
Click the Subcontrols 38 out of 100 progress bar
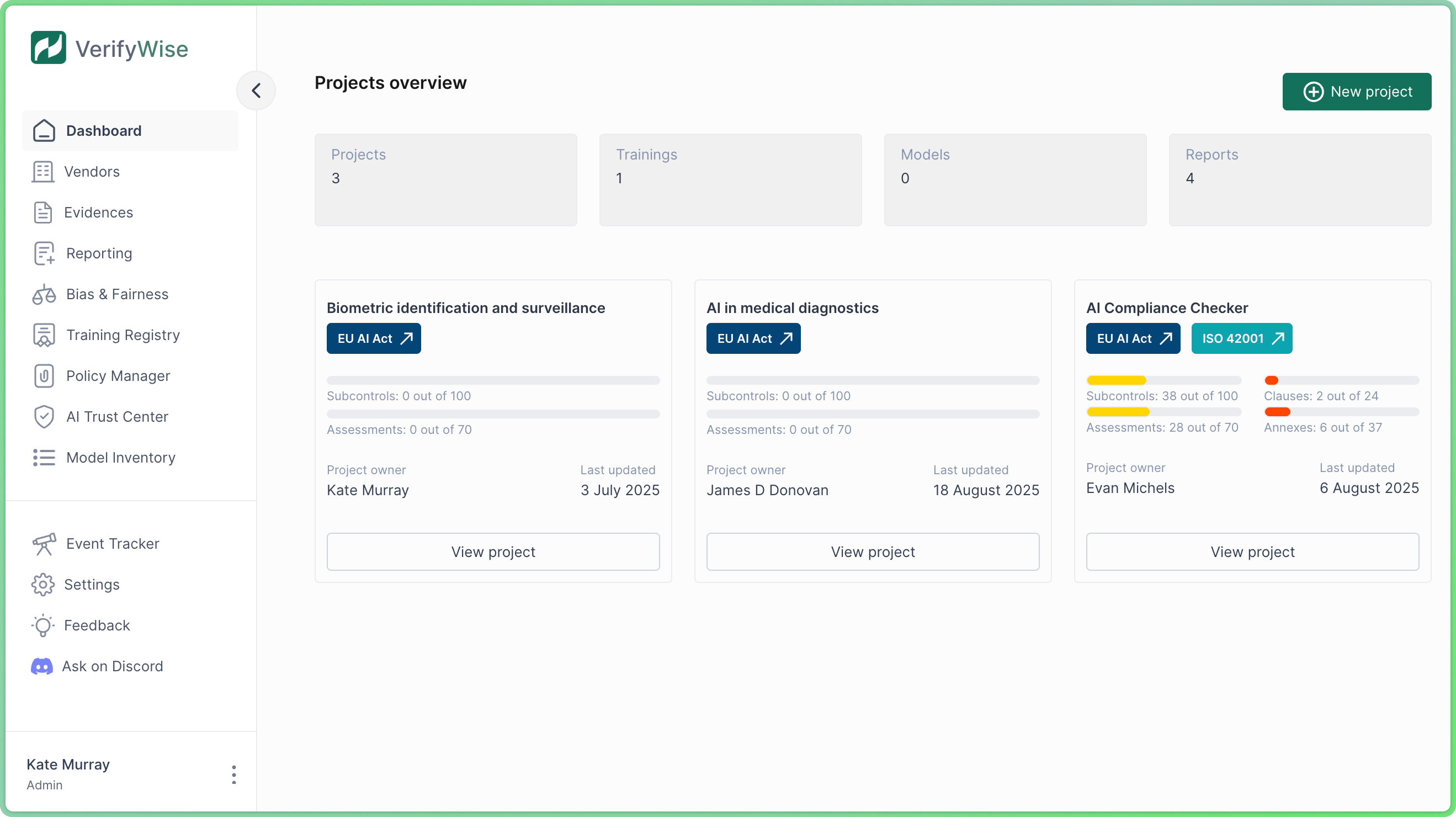pyautogui.click(x=1163, y=380)
